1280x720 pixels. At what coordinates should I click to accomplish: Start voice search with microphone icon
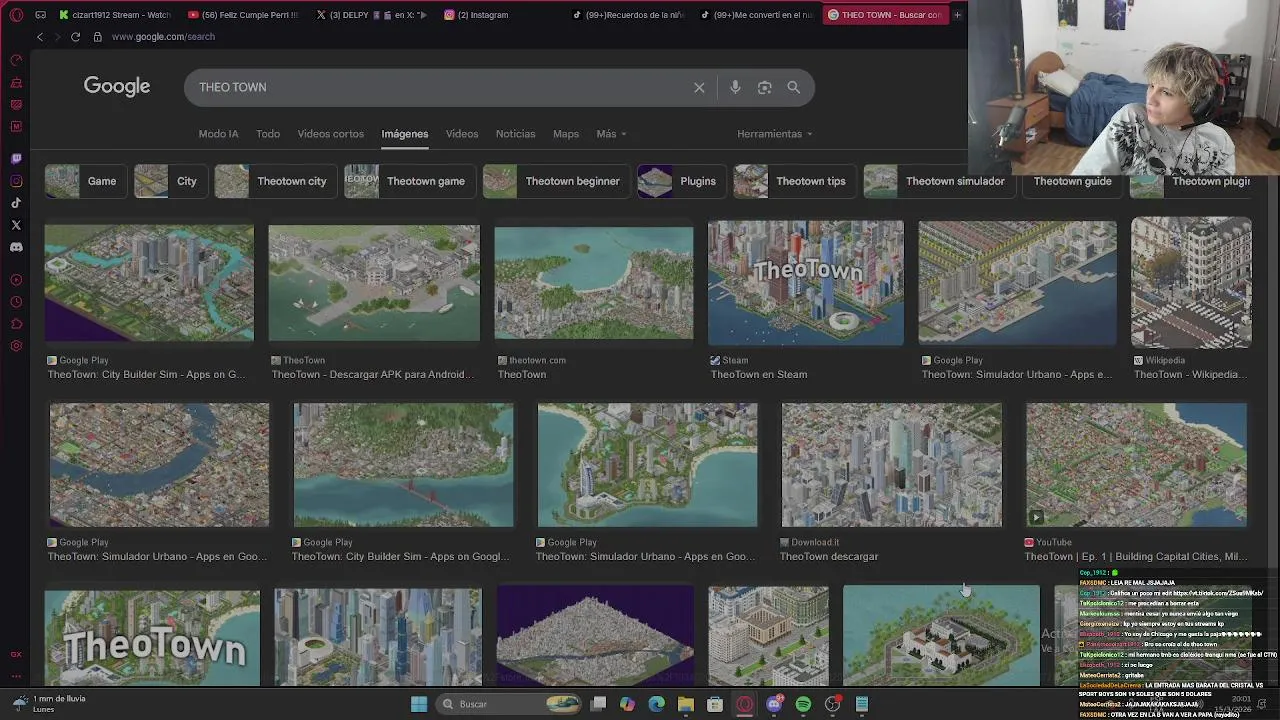735,87
